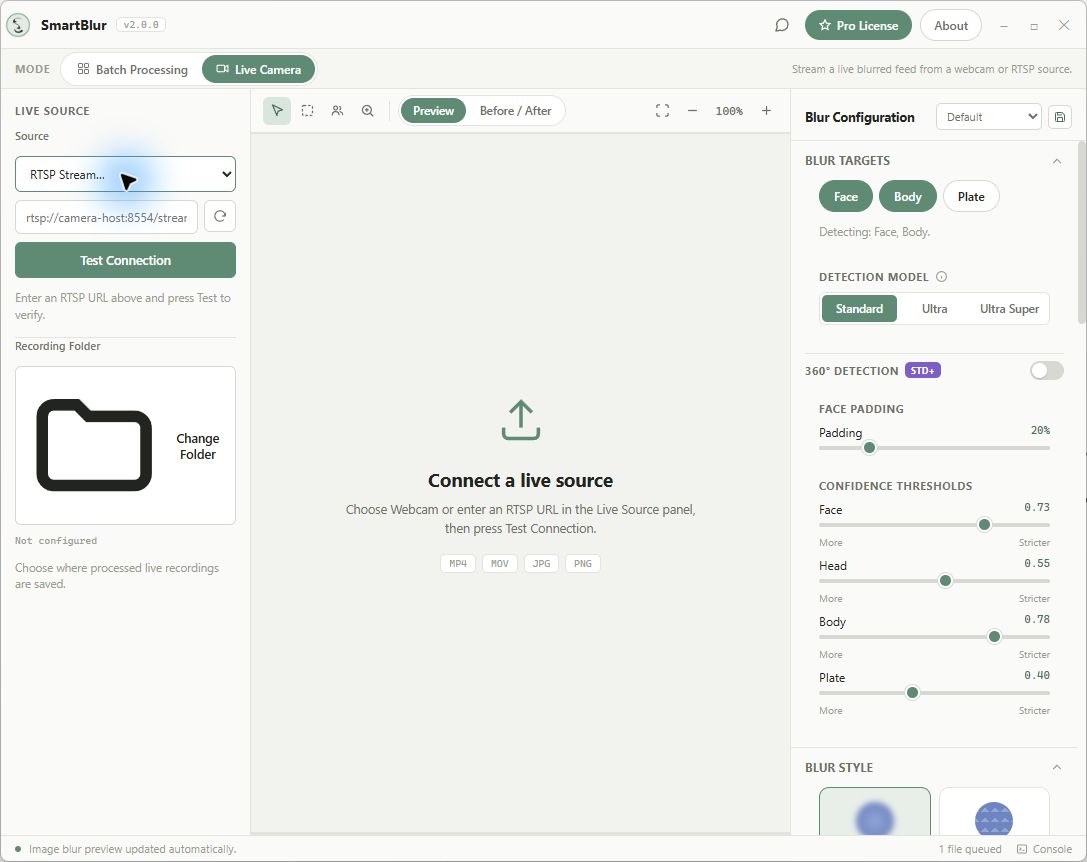Click the right panel vertical scrollbar
The width and height of the screenshot is (1087, 862).
(1081, 232)
